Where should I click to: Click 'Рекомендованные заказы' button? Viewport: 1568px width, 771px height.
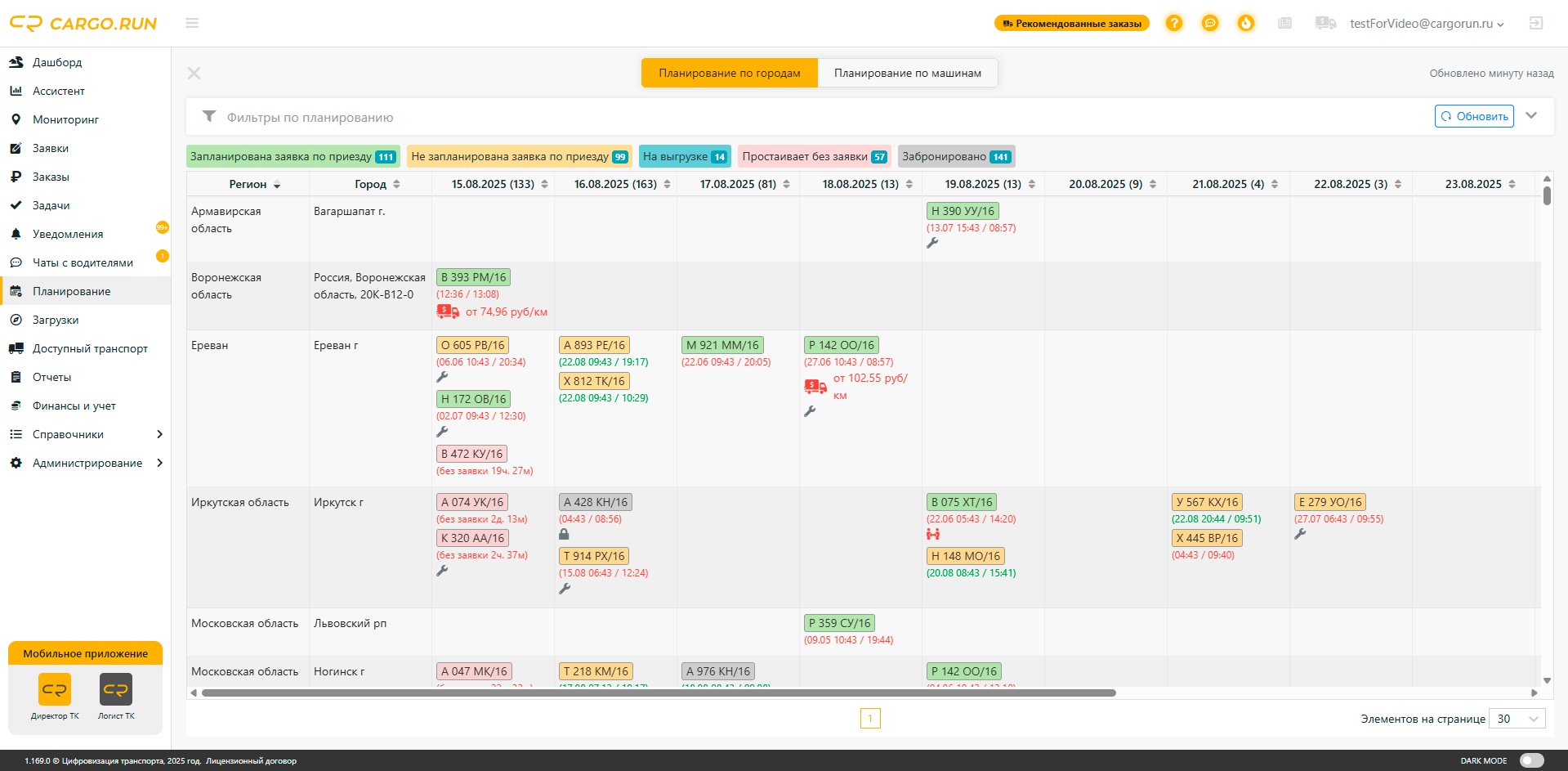[x=1071, y=24]
